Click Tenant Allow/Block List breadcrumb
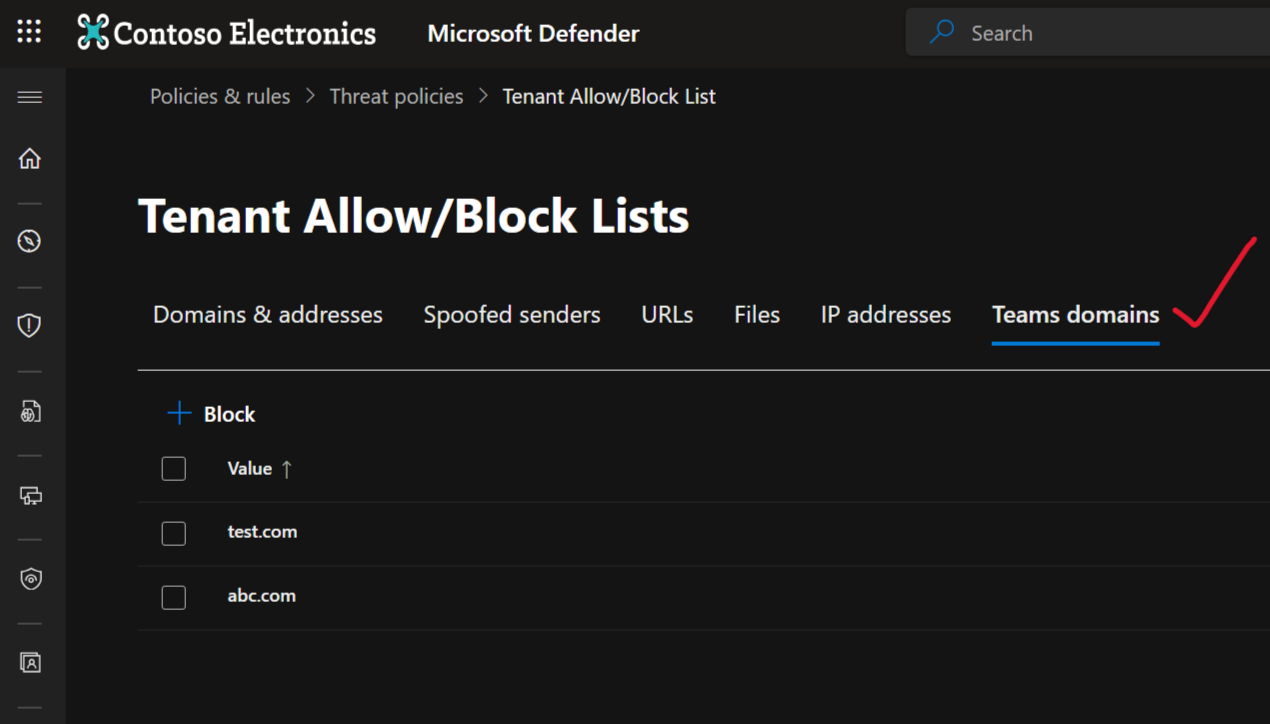 [609, 96]
